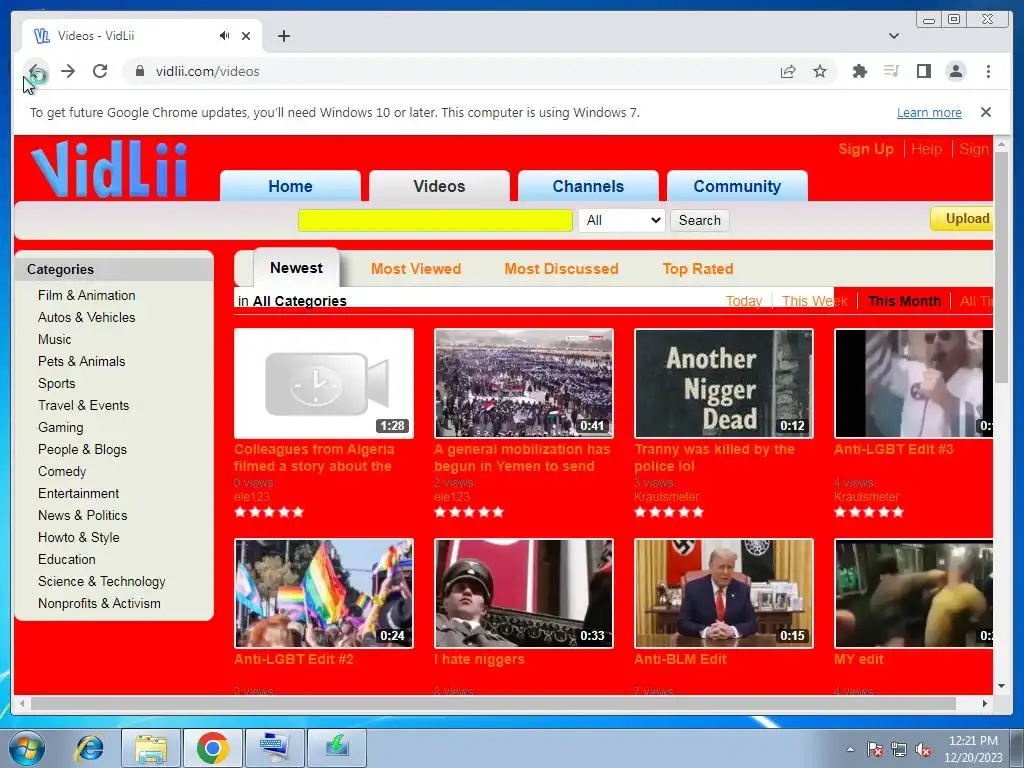Open Windows Explorer folder taskbar icon

pos(151,748)
